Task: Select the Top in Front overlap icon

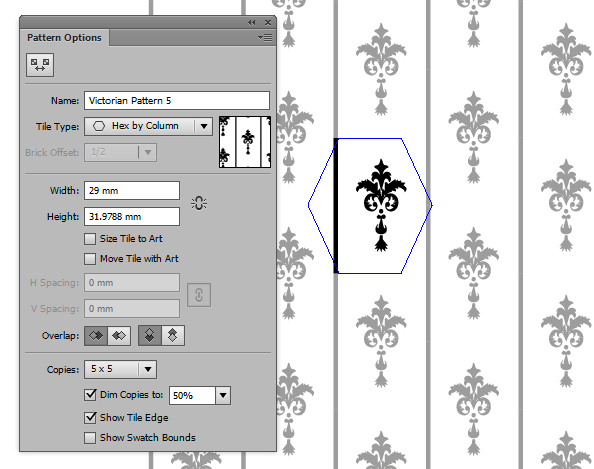Action: (x=150, y=336)
